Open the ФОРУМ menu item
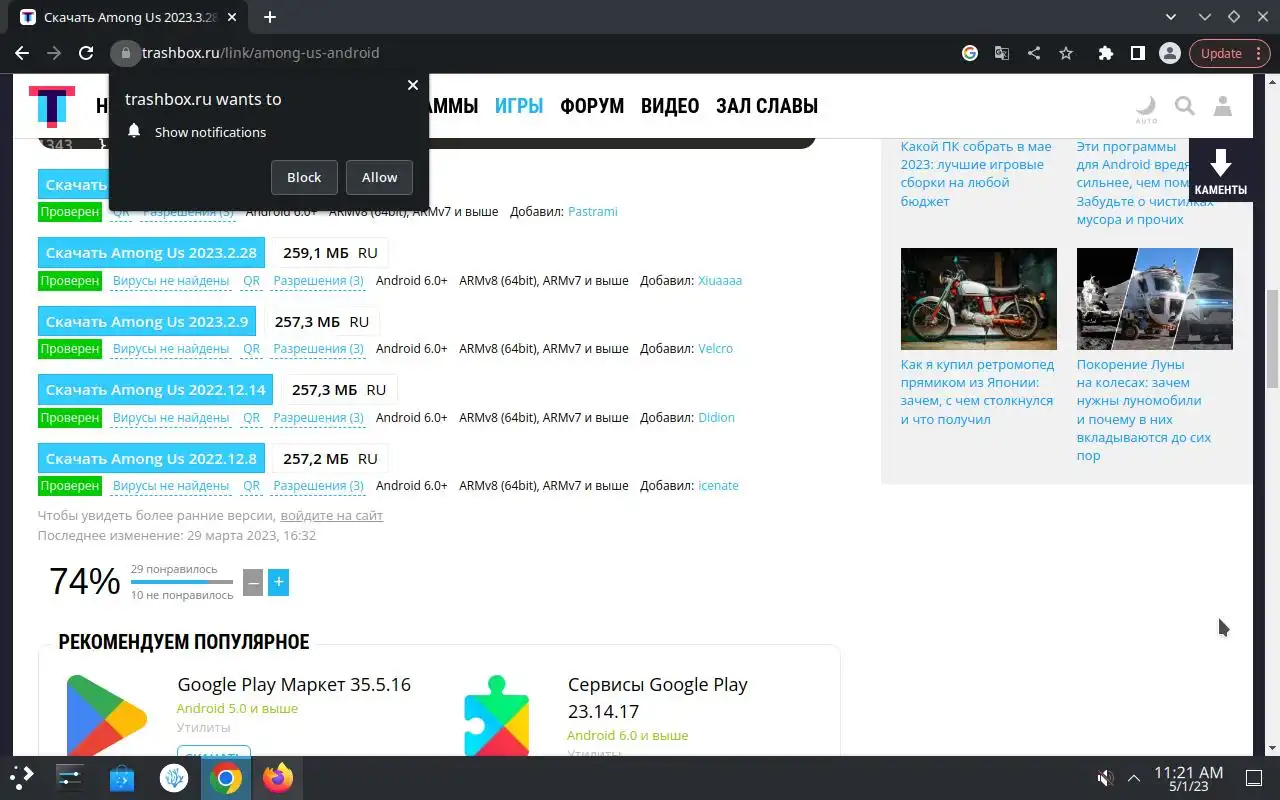This screenshot has height=800, width=1280. click(x=592, y=106)
